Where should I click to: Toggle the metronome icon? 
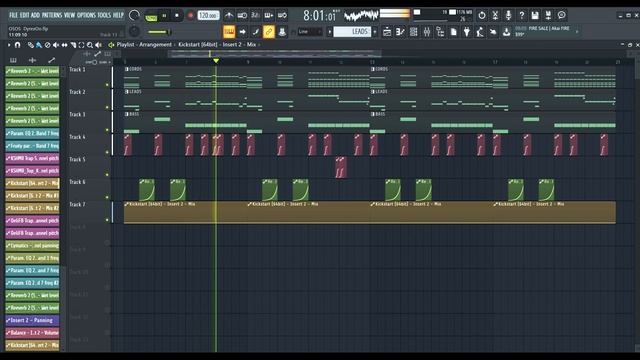(229, 16)
